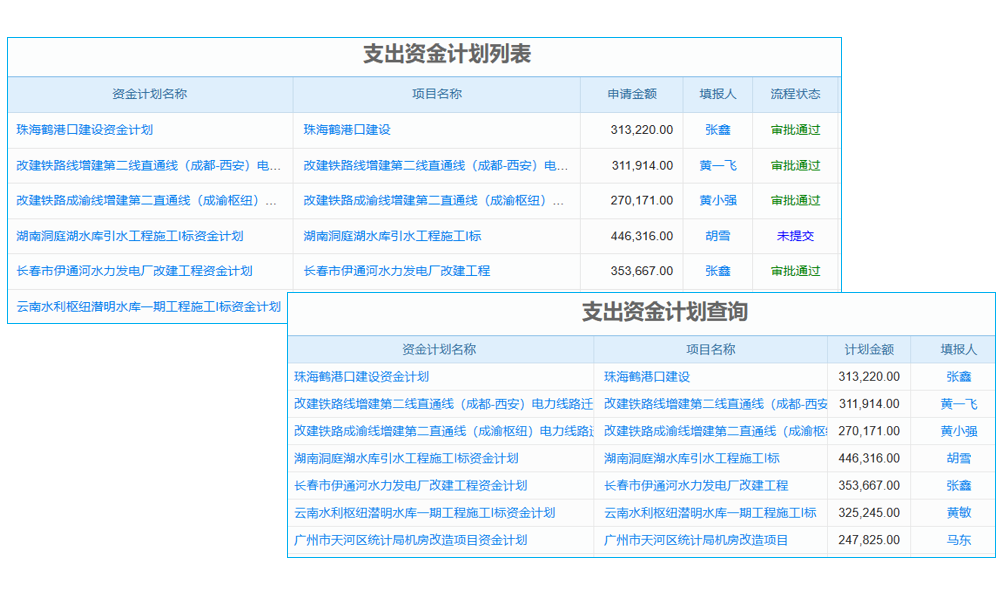Select filler 张鑫 in the first row

716,130
